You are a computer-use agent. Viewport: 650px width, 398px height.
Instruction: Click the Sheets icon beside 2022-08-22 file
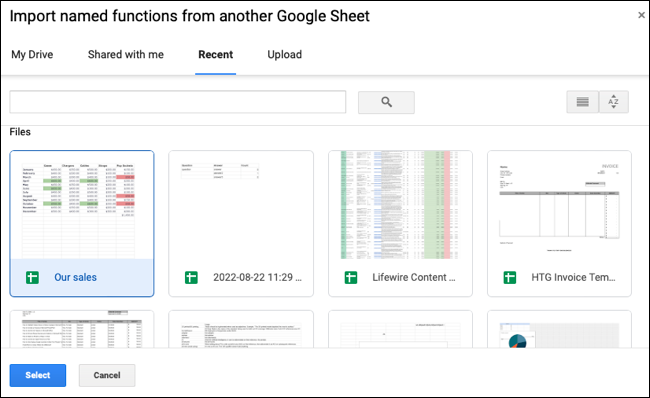(x=191, y=277)
